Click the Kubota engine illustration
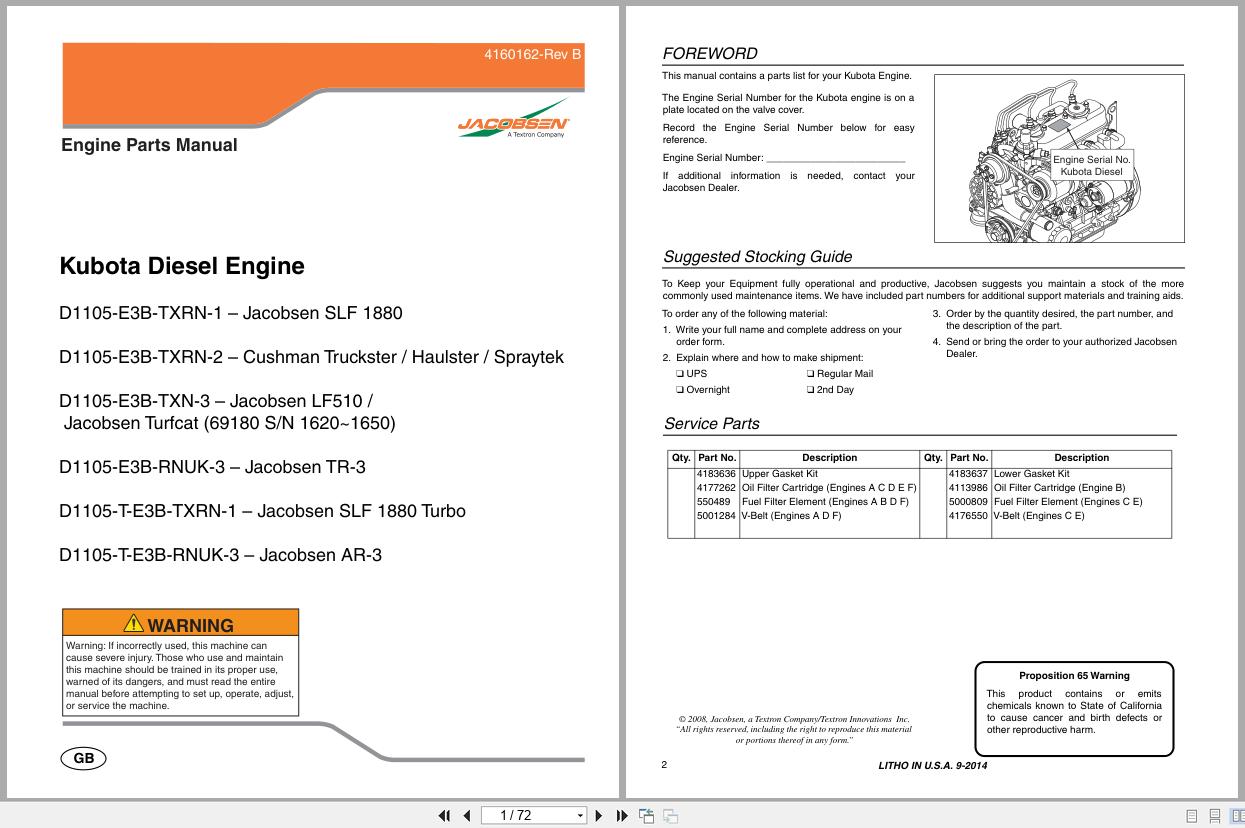This screenshot has height=828, width=1245. pyautogui.click(x=1059, y=157)
